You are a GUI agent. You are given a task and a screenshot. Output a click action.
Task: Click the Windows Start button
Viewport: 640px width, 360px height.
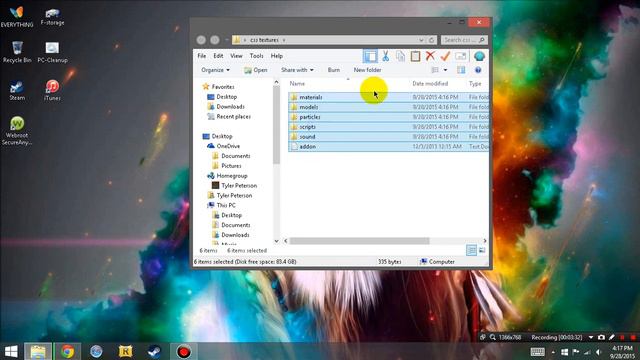[x=11, y=351]
